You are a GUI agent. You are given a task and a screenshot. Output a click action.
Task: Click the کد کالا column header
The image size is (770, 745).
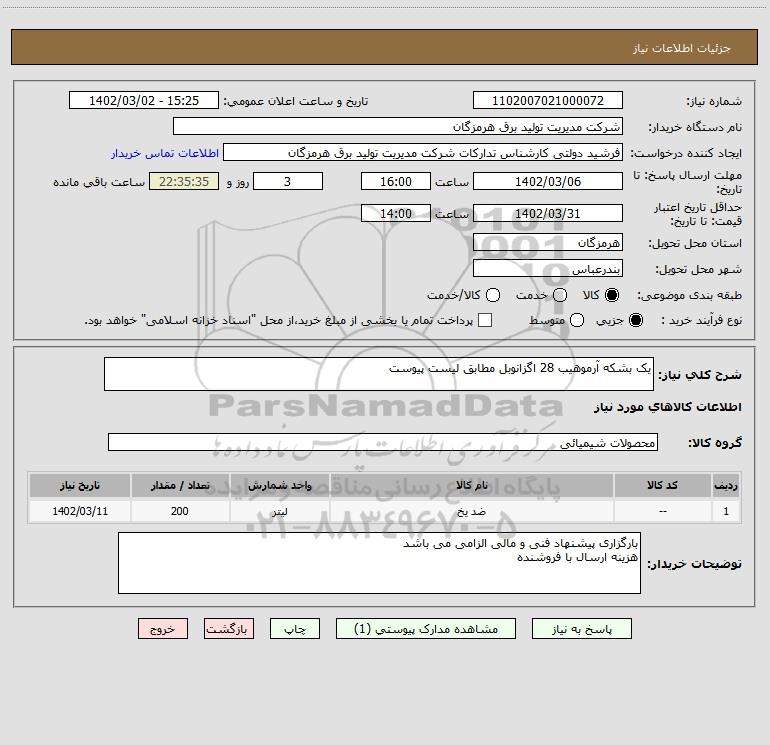click(x=662, y=485)
